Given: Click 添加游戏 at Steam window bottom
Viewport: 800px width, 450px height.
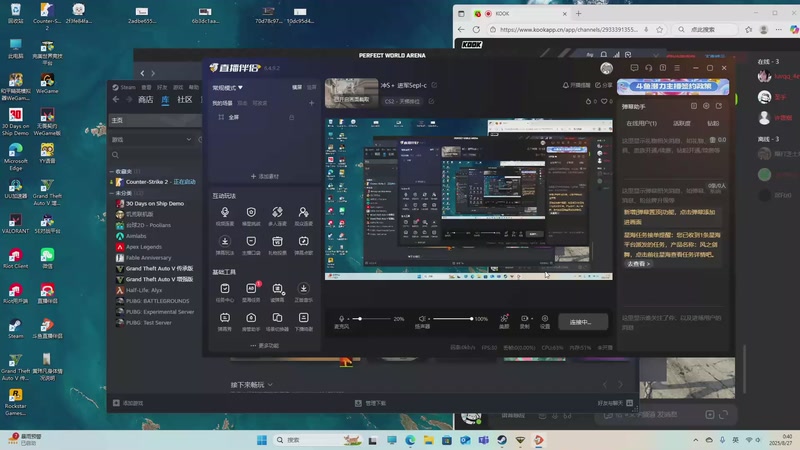Looking at the screenshot, I should 129,403.
